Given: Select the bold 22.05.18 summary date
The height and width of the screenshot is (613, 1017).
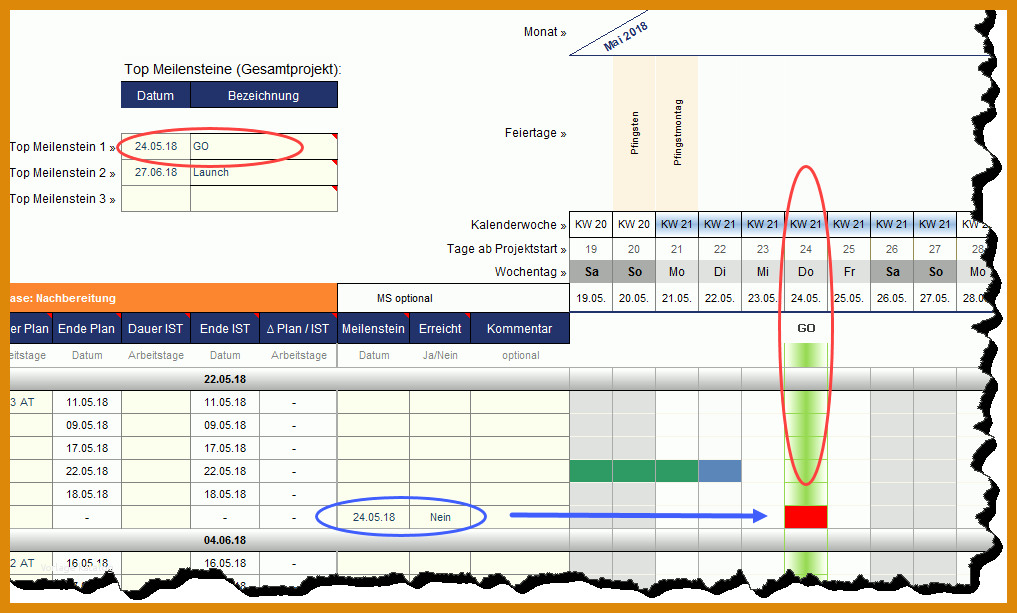Looking at the screenshot, I should (x=225, y=379).
